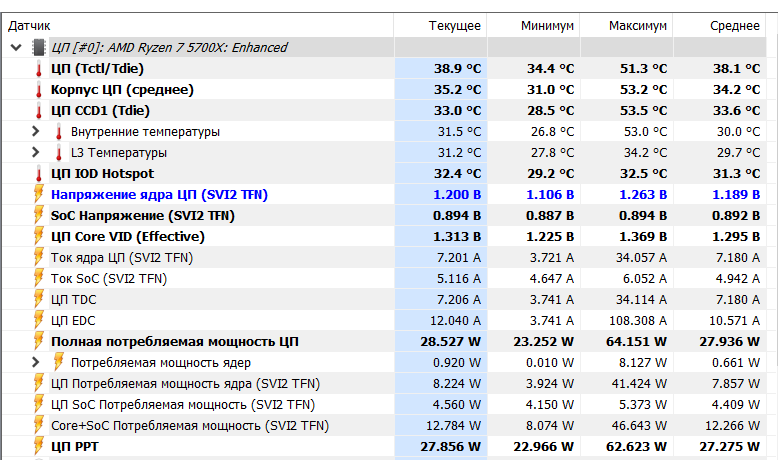Click lightning icon next to ЦП TDC
The image size is (778, 460).
tap(38, 299)
